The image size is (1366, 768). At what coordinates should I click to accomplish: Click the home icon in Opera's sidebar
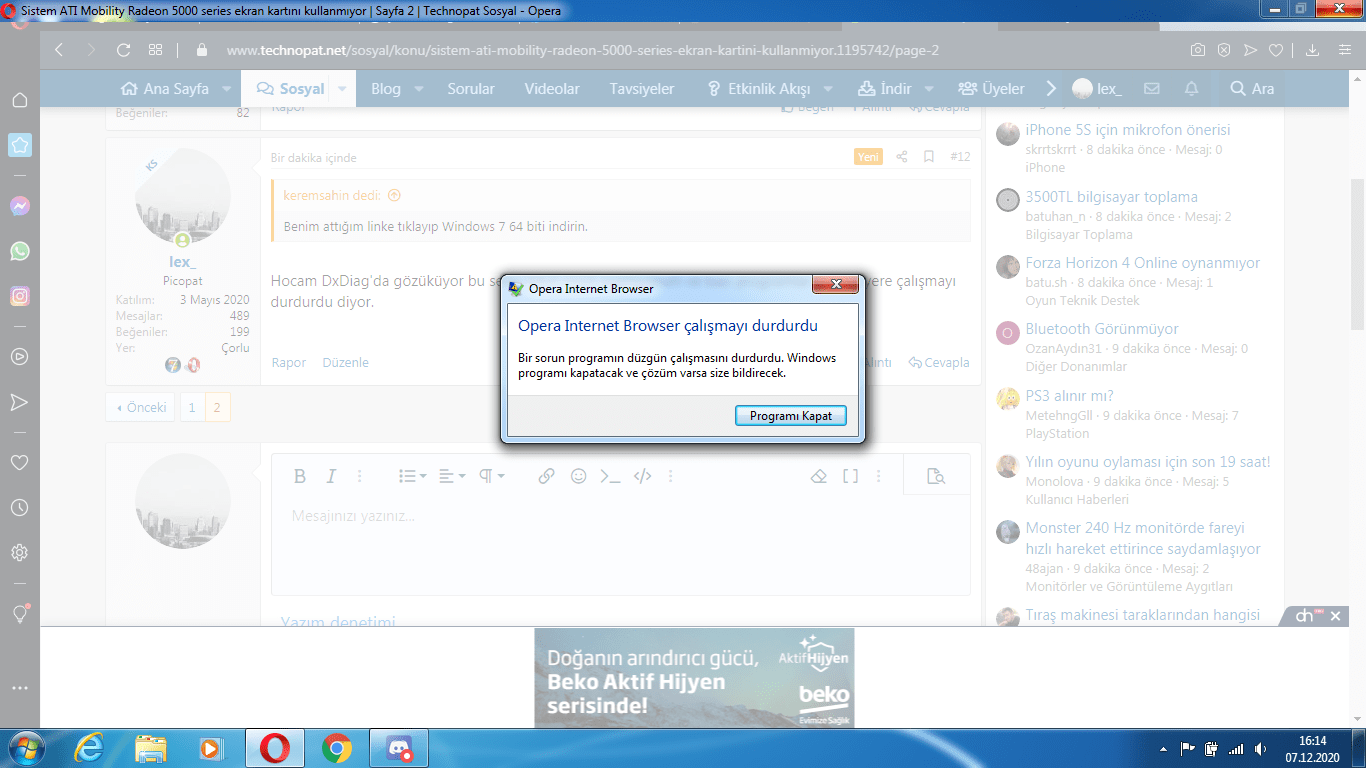click(x=19, y=100)
